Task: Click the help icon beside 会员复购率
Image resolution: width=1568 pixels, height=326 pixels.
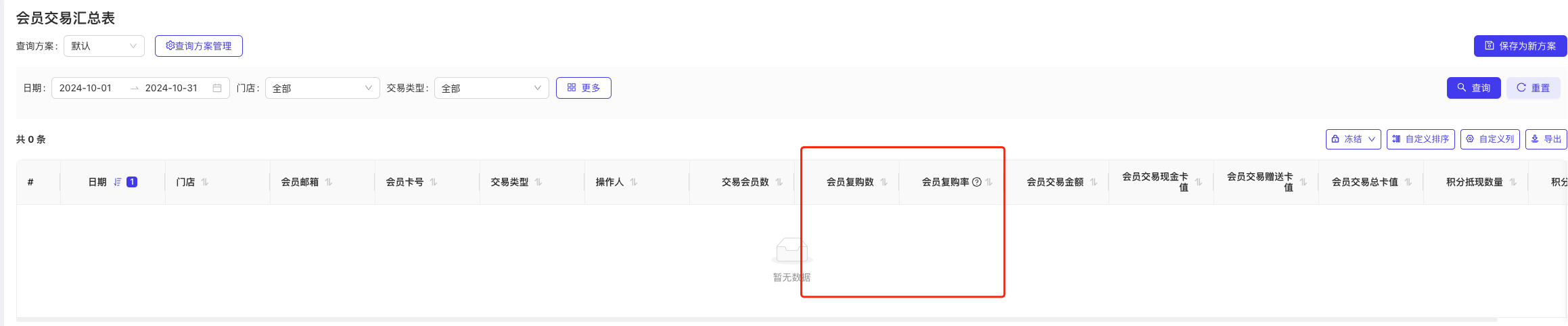Action: point(977,182)
